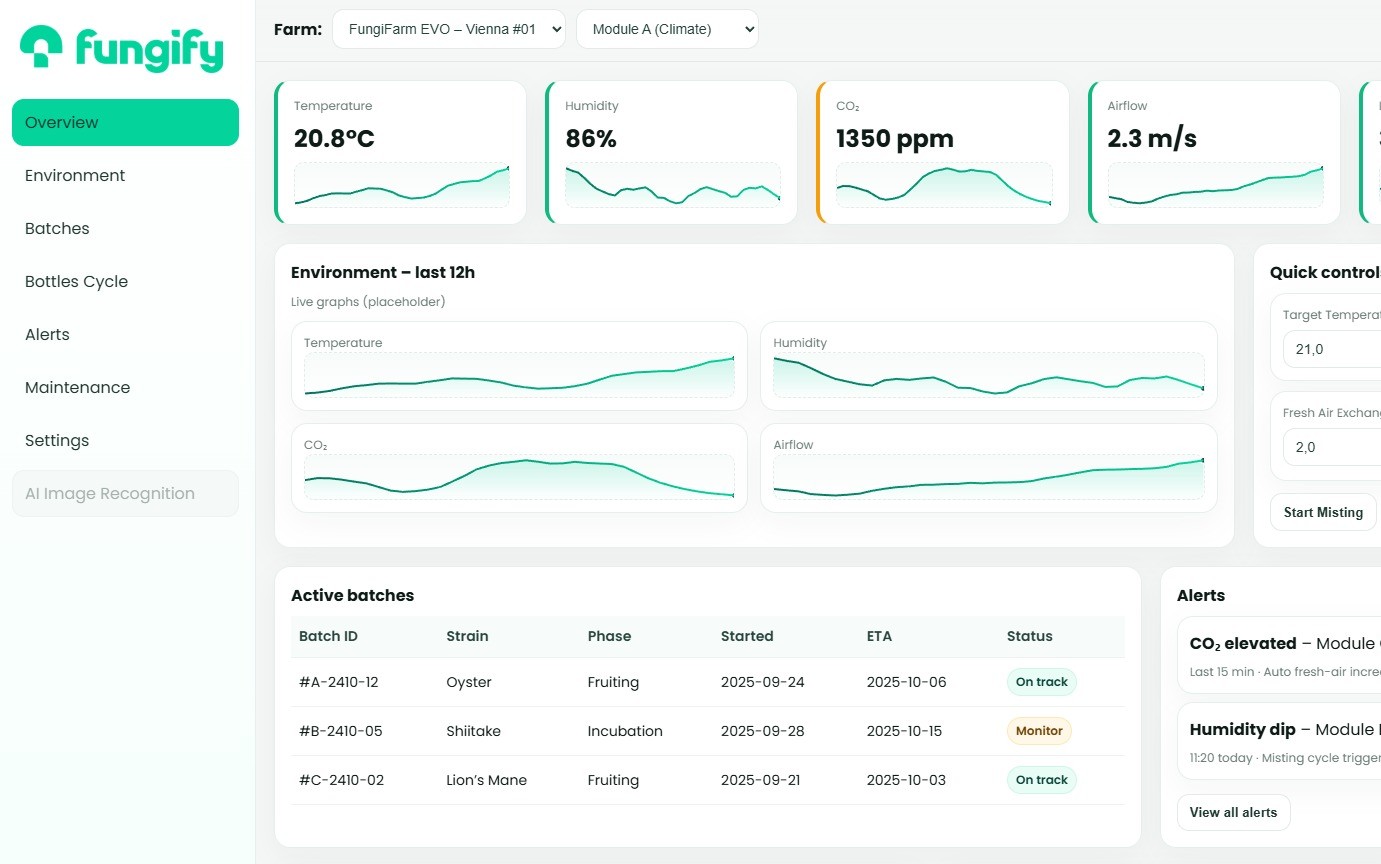Open Batches from the sidebar

(x=57, y=228)
